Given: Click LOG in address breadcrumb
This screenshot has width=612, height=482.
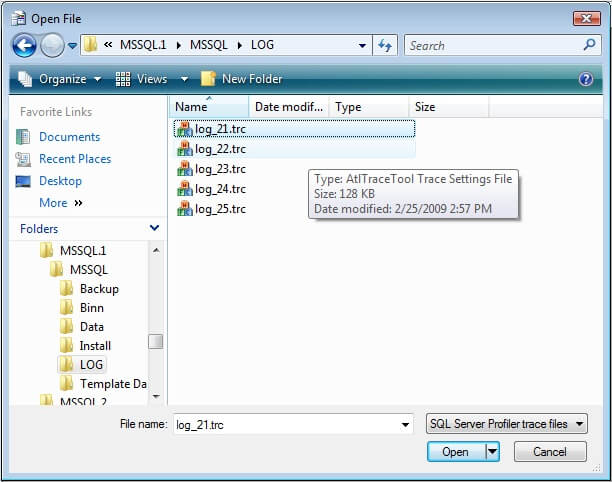Looking at the screenshot, I should 262,45.
